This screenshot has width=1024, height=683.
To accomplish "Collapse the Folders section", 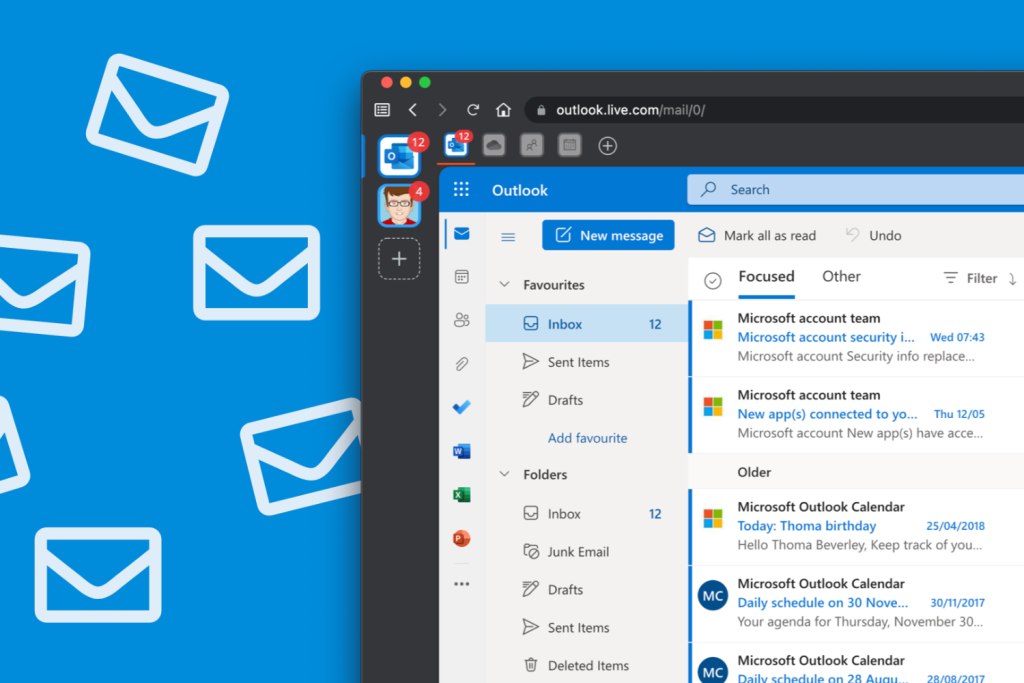I will pos(503,474).
